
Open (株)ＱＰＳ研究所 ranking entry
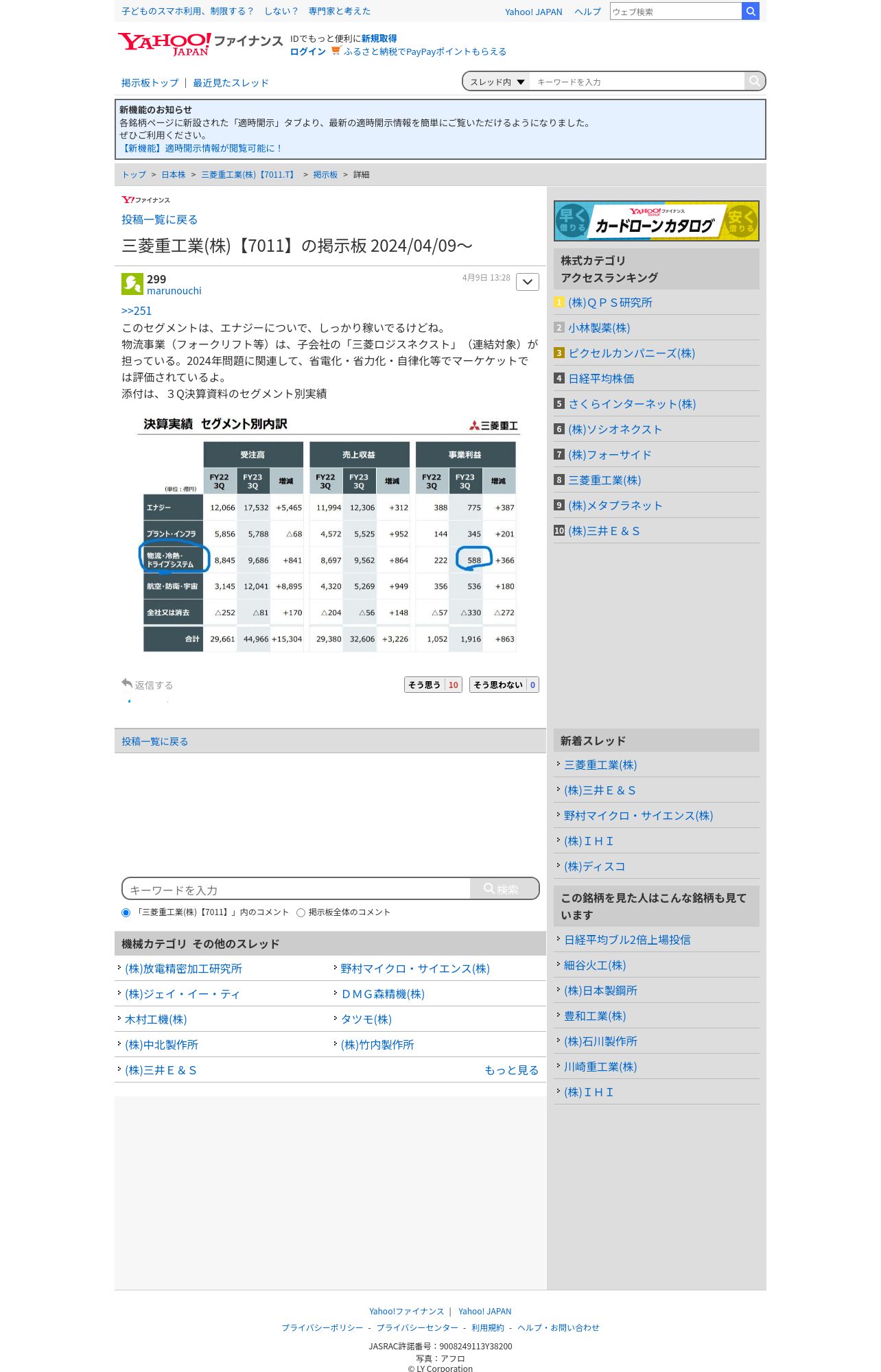(610, 303)
